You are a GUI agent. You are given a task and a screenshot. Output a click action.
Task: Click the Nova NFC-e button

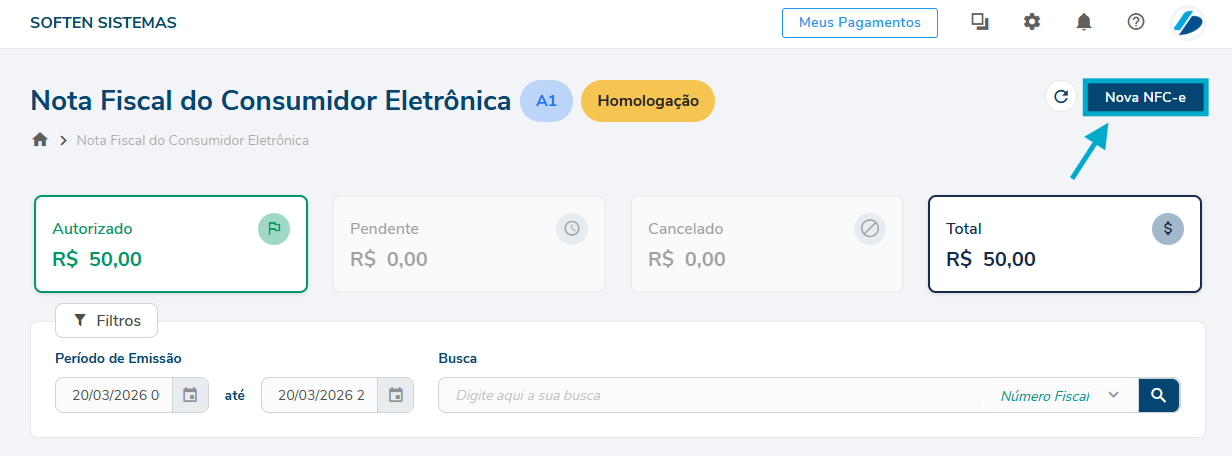pos(1145,97)
